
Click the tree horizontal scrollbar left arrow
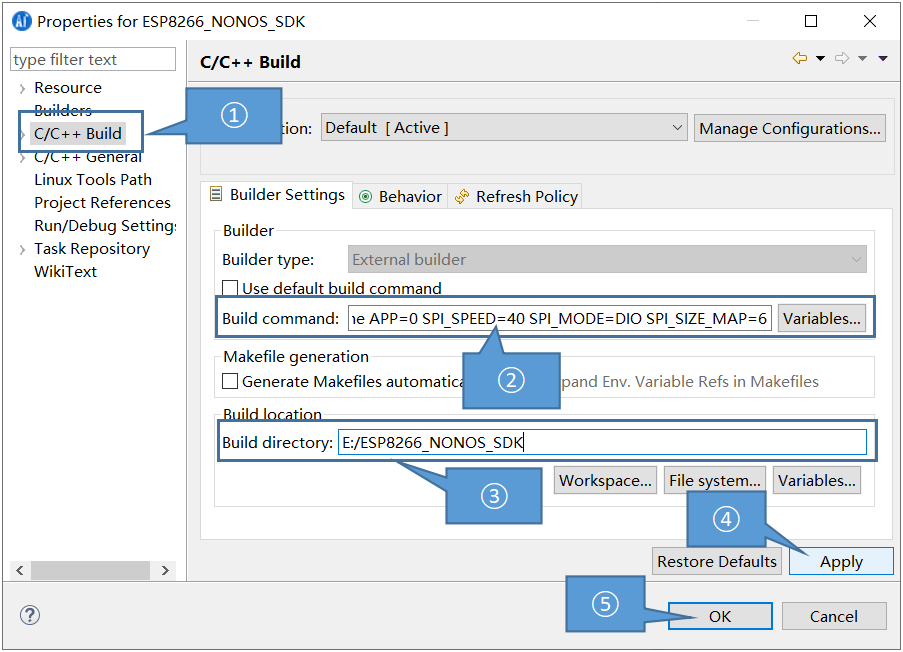[x=20, y=570]
